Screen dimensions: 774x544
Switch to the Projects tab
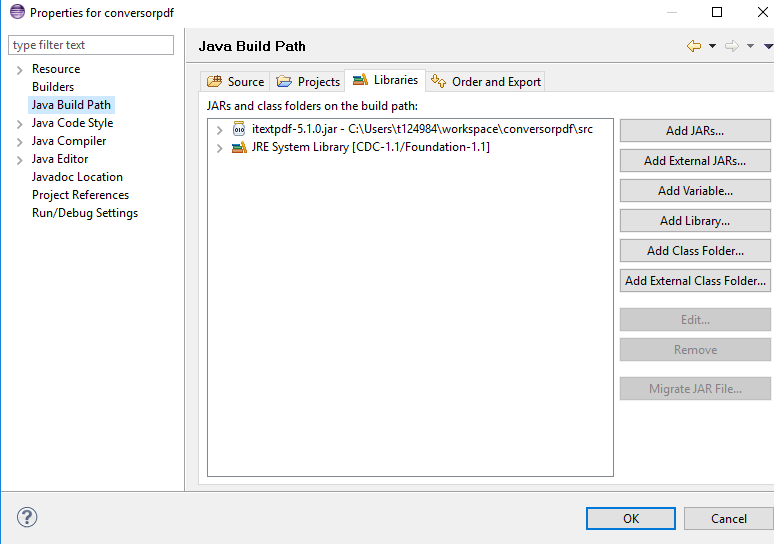tap(308, 82)
